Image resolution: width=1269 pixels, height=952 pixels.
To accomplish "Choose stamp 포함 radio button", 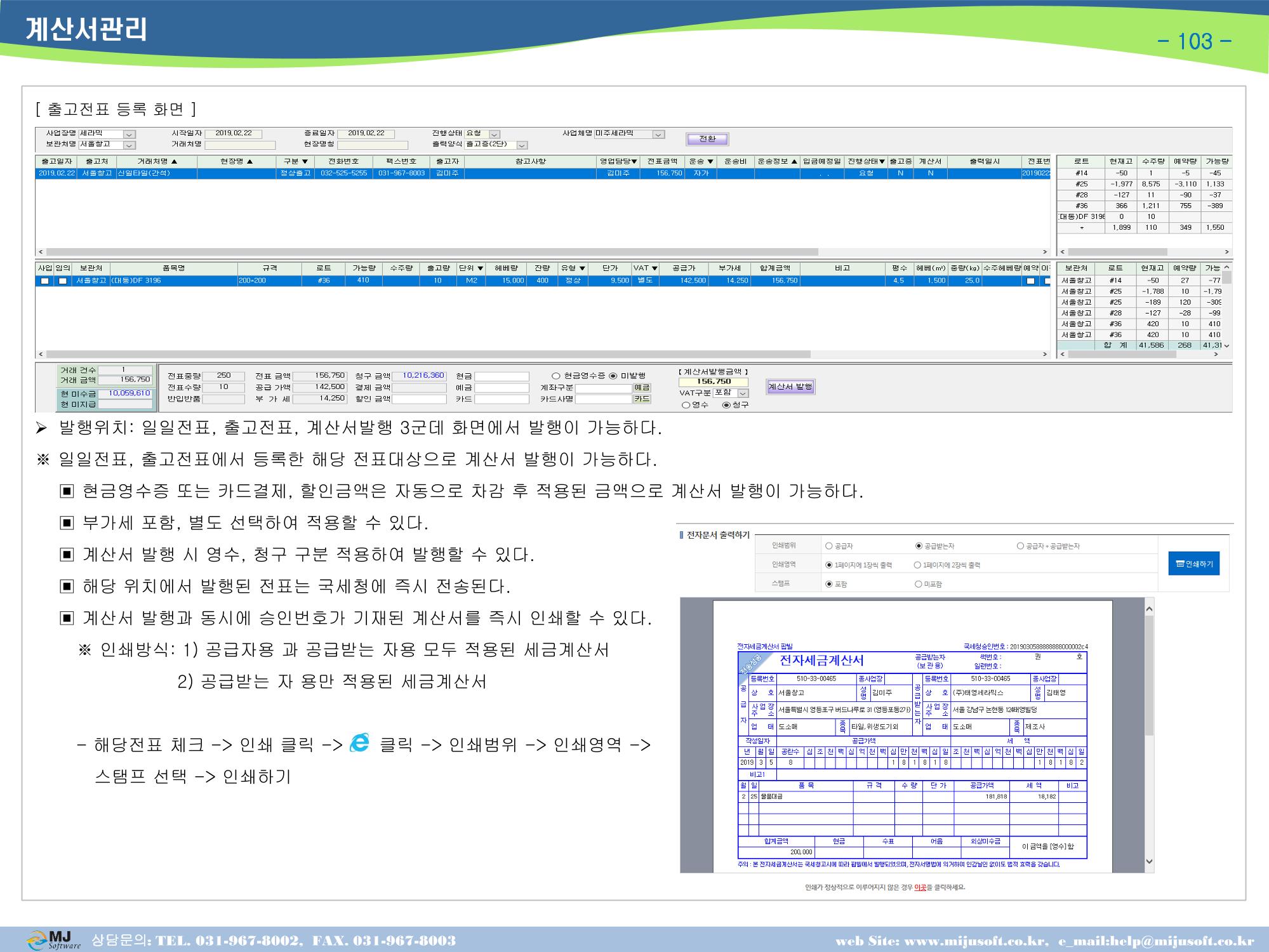I will [828, 584].
